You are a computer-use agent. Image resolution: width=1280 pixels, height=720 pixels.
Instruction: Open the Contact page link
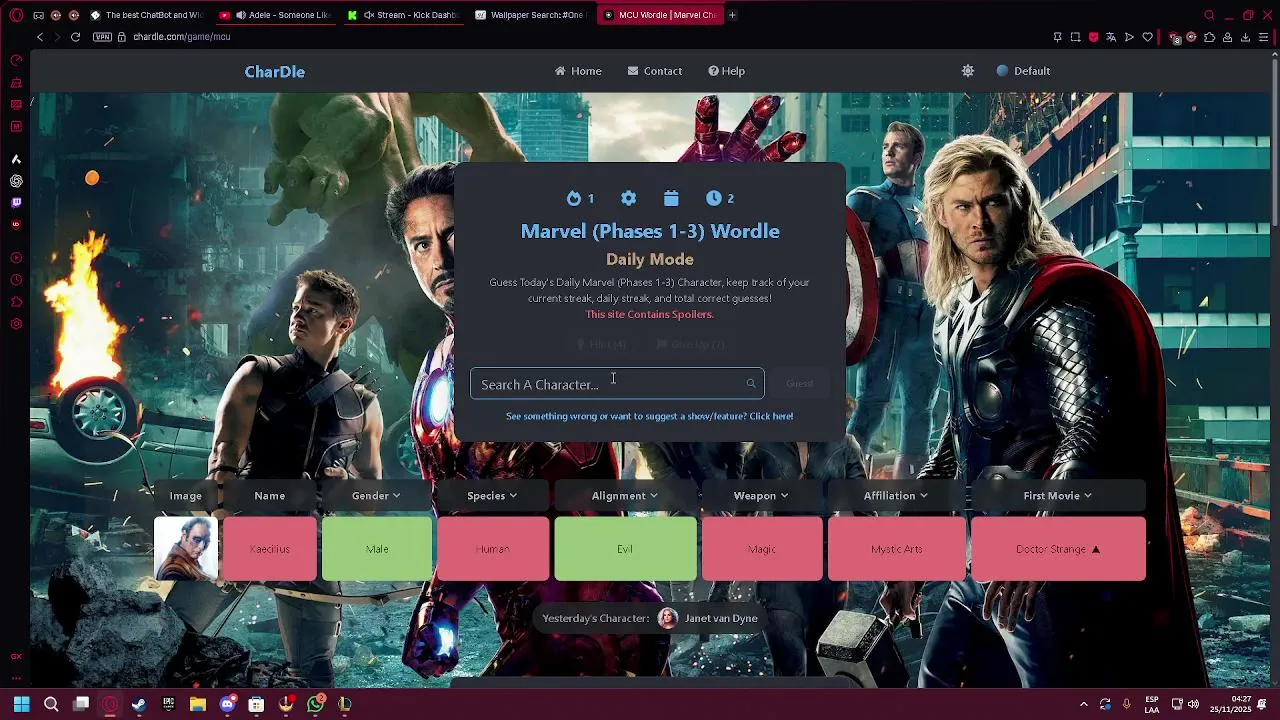(655, 71)
